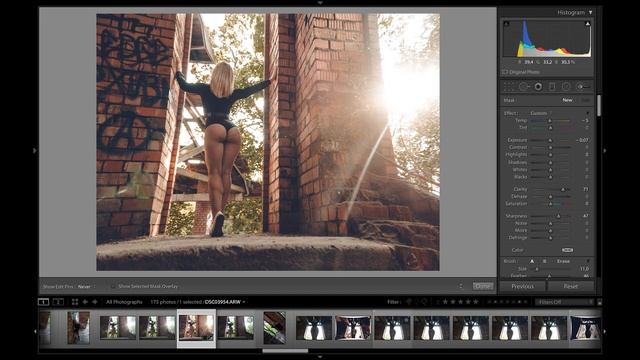Choose Edit mask option
The height and width of the screenshot is (360, 640).
pyautogui.click(x=585, y=100)
